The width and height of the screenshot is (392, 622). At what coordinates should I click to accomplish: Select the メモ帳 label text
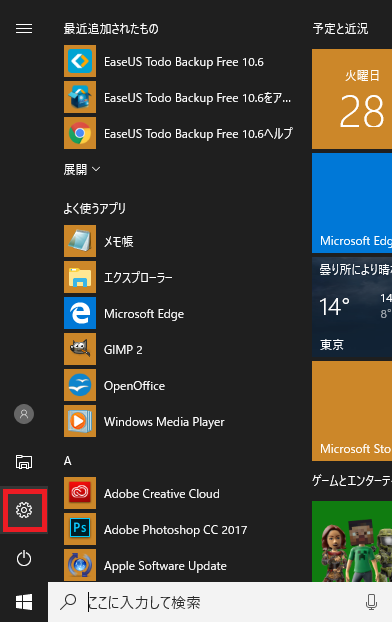click(x=119, y=241)
